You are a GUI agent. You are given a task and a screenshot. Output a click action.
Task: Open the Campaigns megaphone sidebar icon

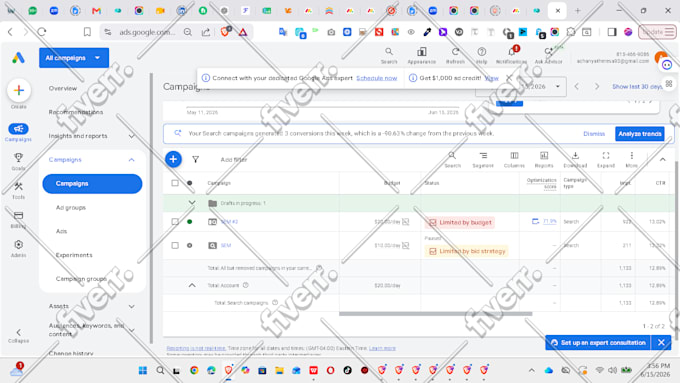pyautogui.click(x=18, y=129)
